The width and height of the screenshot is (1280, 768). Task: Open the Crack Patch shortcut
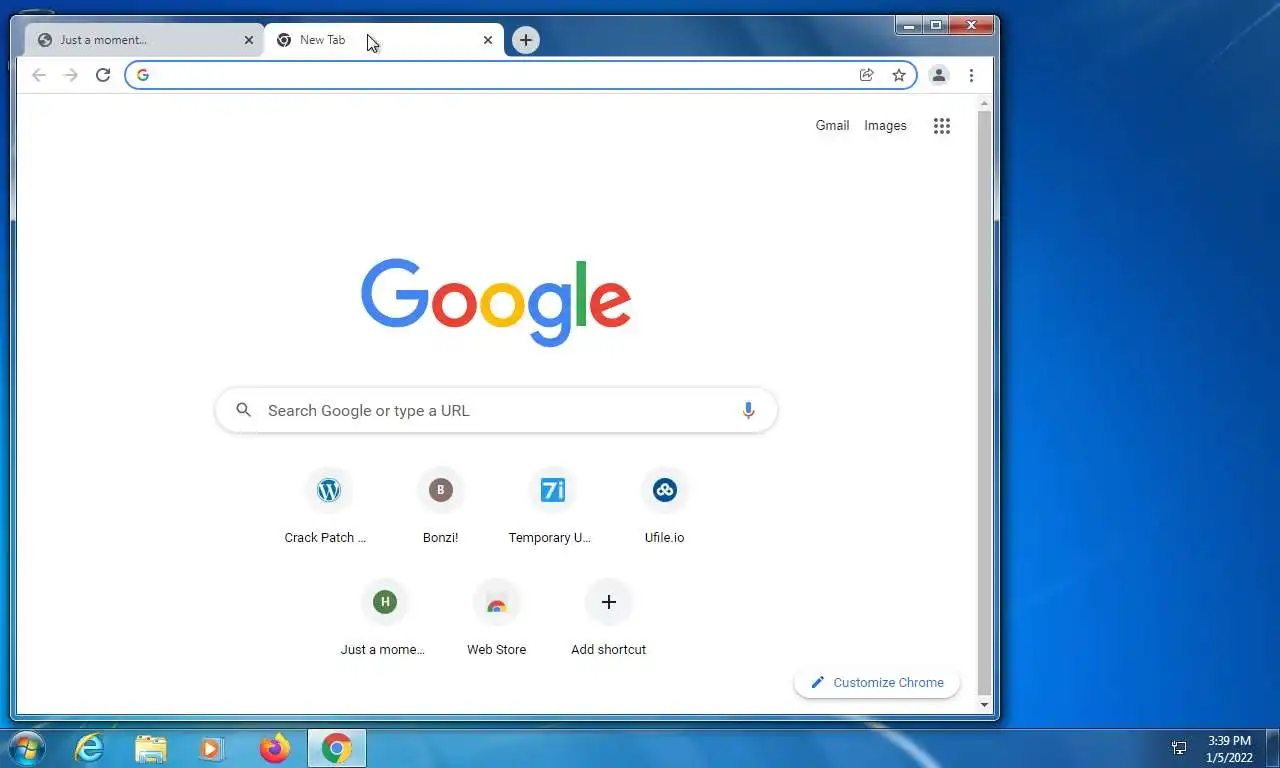click(328, 506)
